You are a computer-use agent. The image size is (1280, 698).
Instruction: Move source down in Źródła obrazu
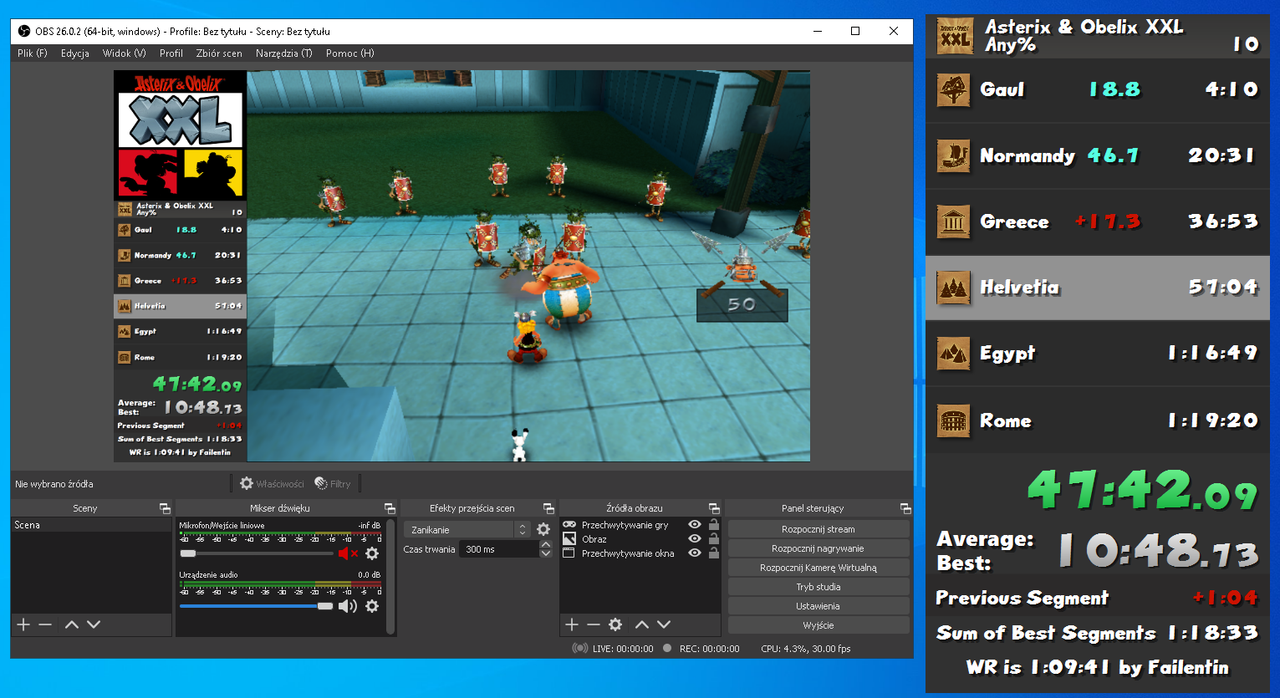click(663, 624)
